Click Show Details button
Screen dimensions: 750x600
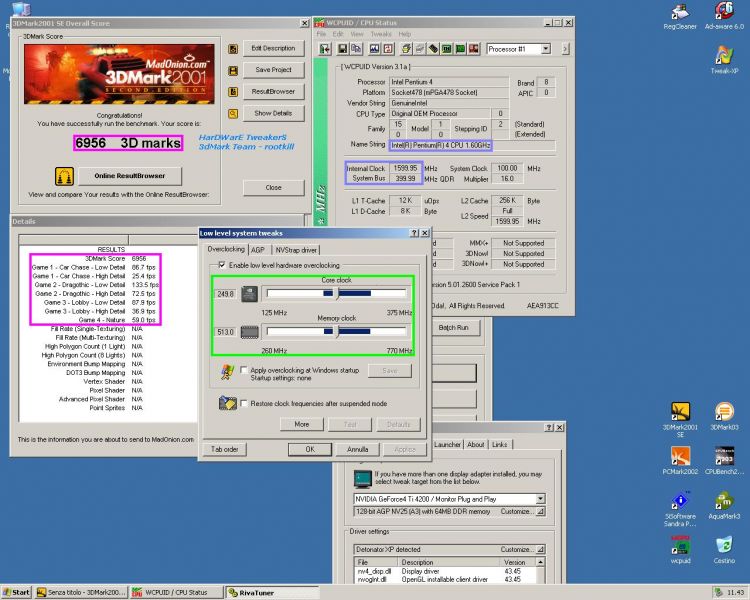point(273,113)
